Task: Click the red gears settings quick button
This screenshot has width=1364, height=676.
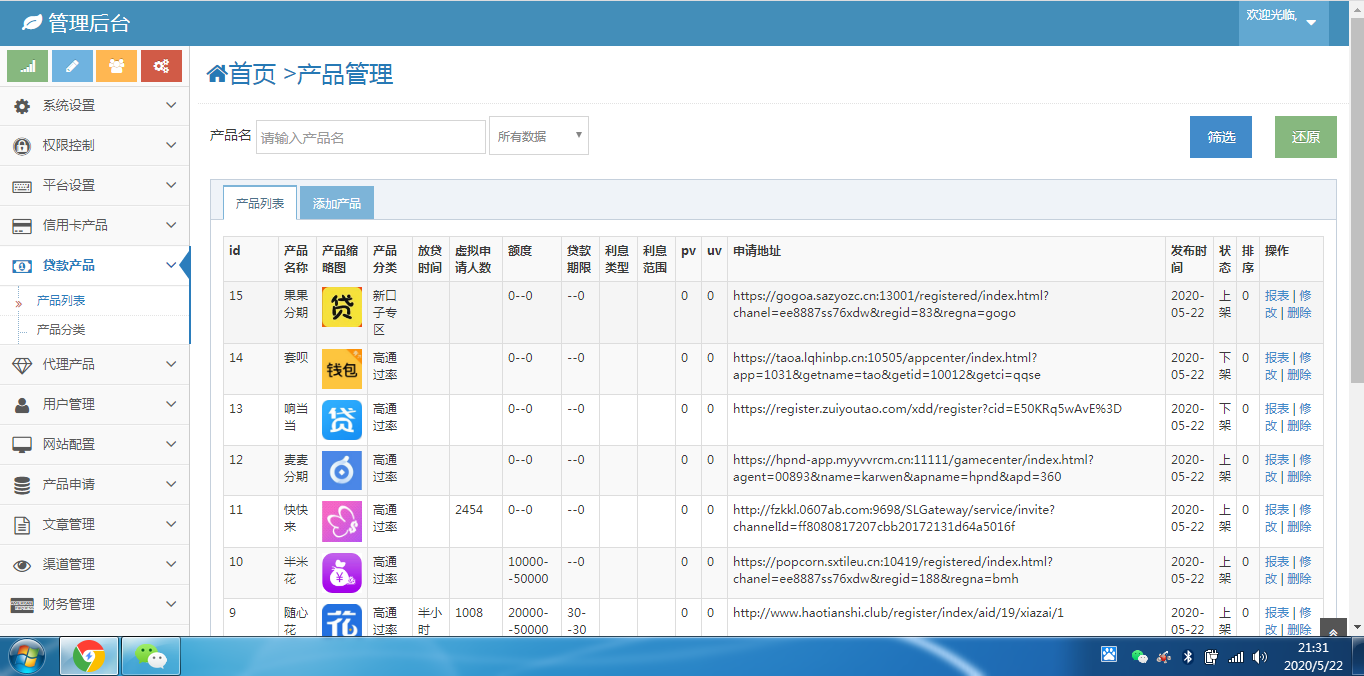Action: 161,66
